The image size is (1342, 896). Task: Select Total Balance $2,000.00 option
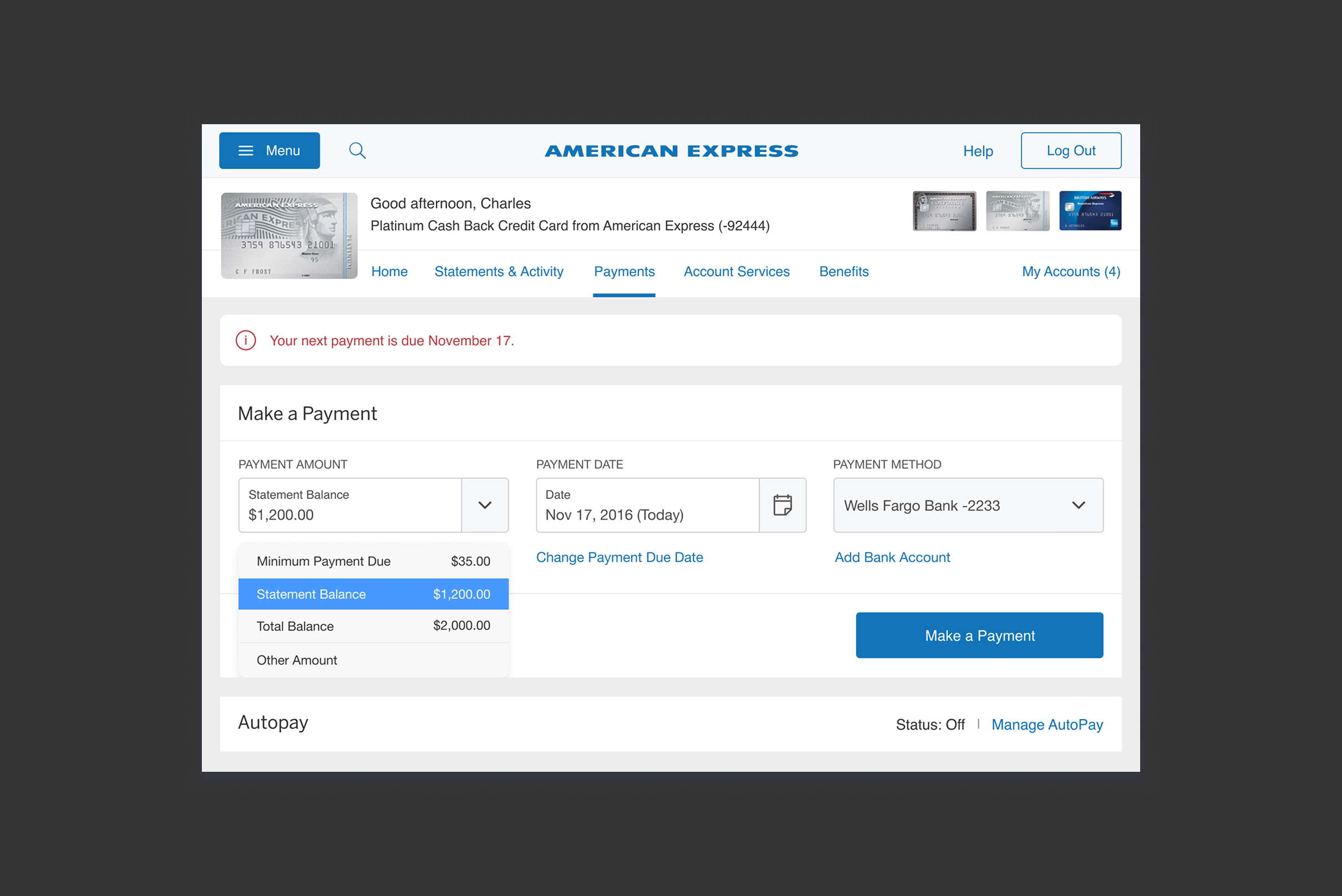[373, 627]
